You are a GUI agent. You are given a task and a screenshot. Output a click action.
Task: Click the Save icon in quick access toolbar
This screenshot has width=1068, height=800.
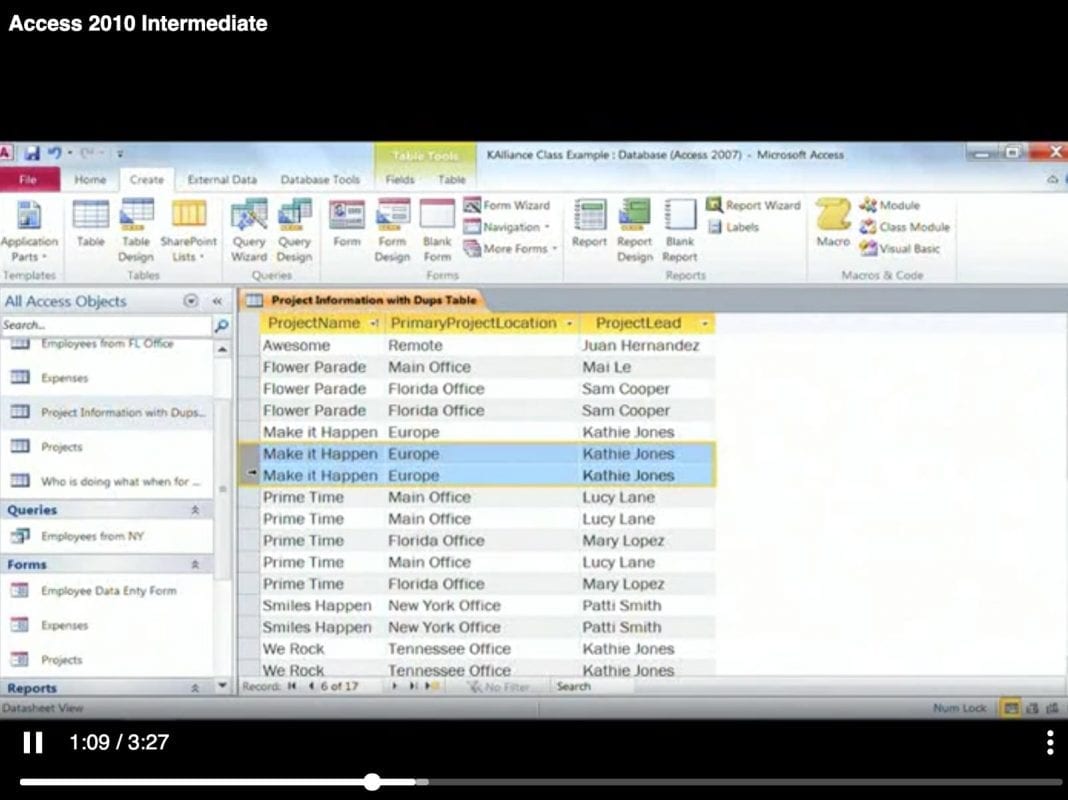pyautogui.click(x=32, y=153)
